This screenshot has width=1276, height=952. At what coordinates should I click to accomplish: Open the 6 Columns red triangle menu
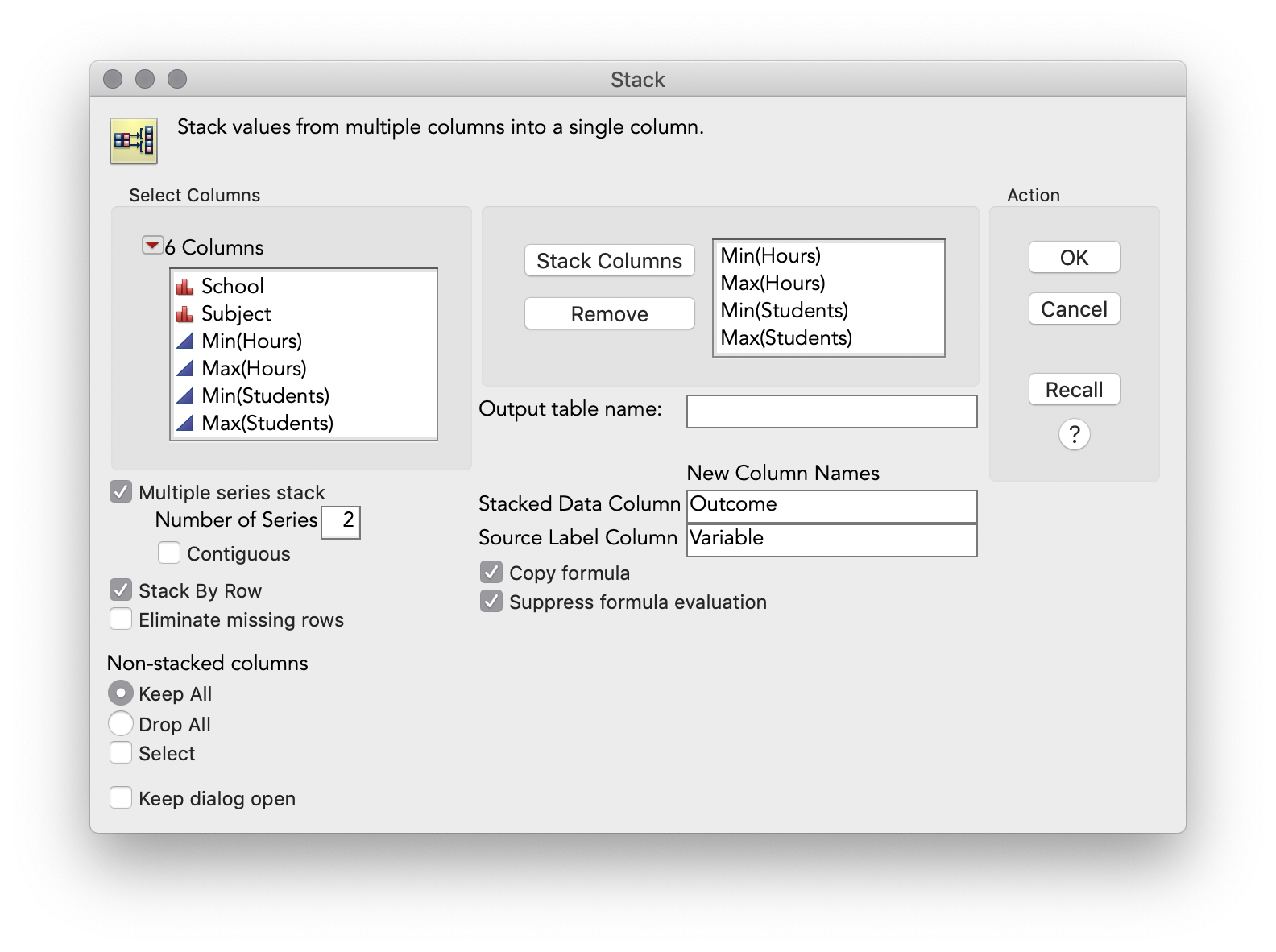(x=151, y=246)
